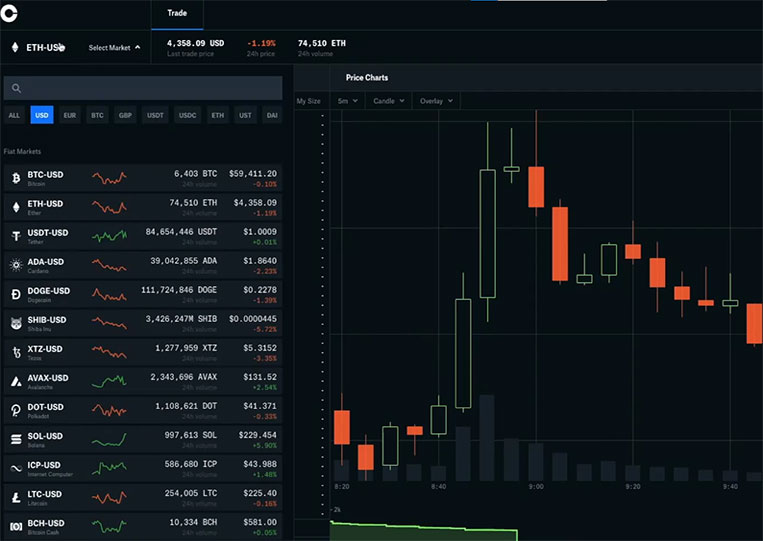Click the Internet Computer icon in ICP-USD row

pos(16,469)
